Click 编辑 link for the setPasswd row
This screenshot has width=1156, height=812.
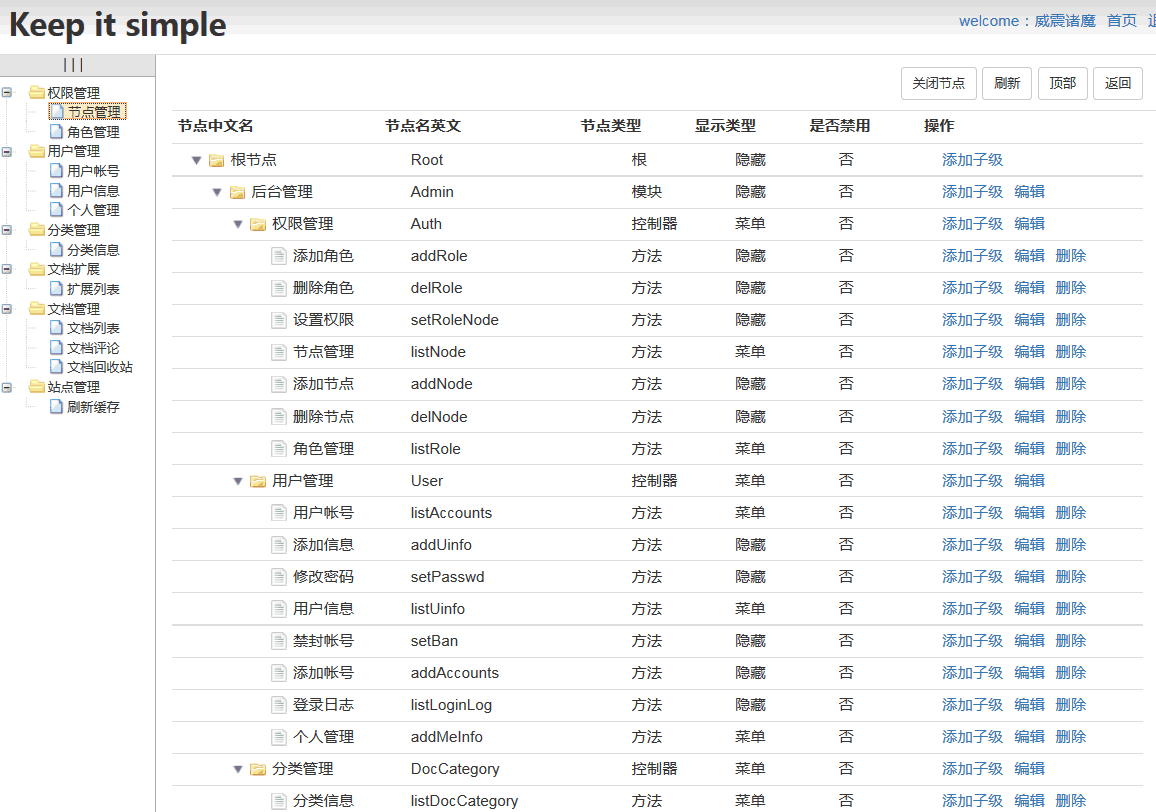point(1029,577)
